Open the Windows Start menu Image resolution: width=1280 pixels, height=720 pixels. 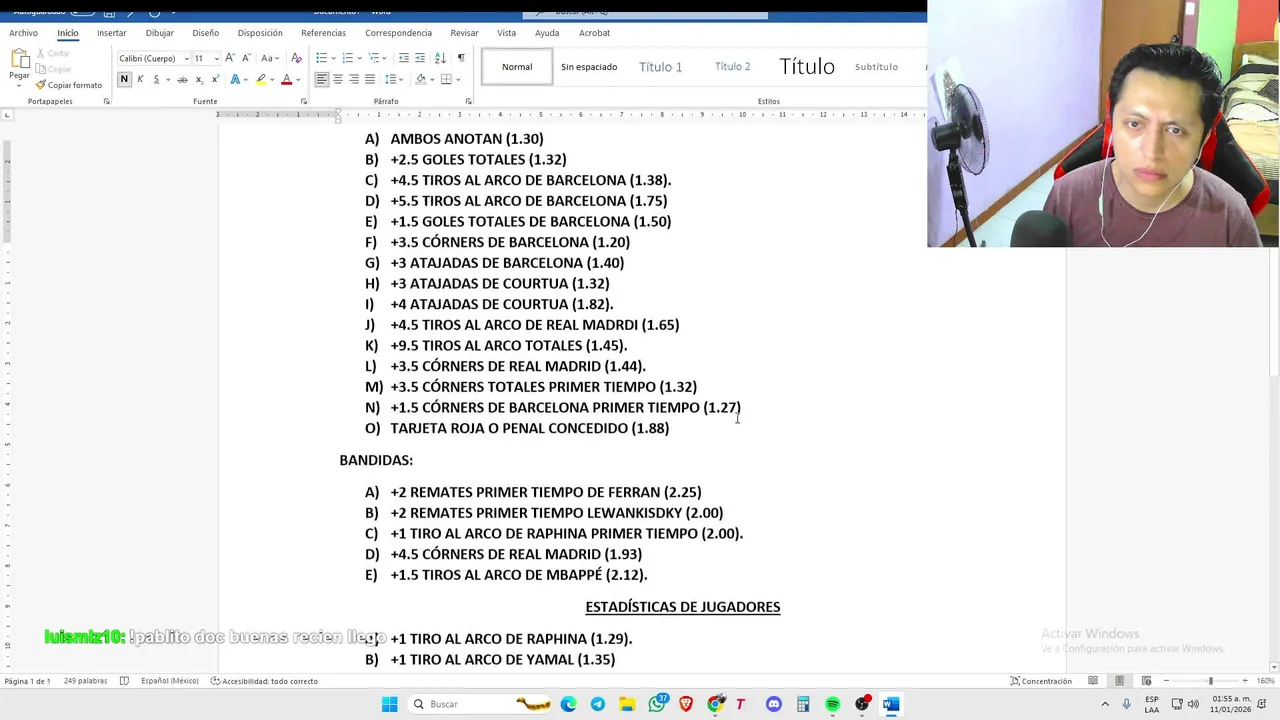[x=389, y=704]
